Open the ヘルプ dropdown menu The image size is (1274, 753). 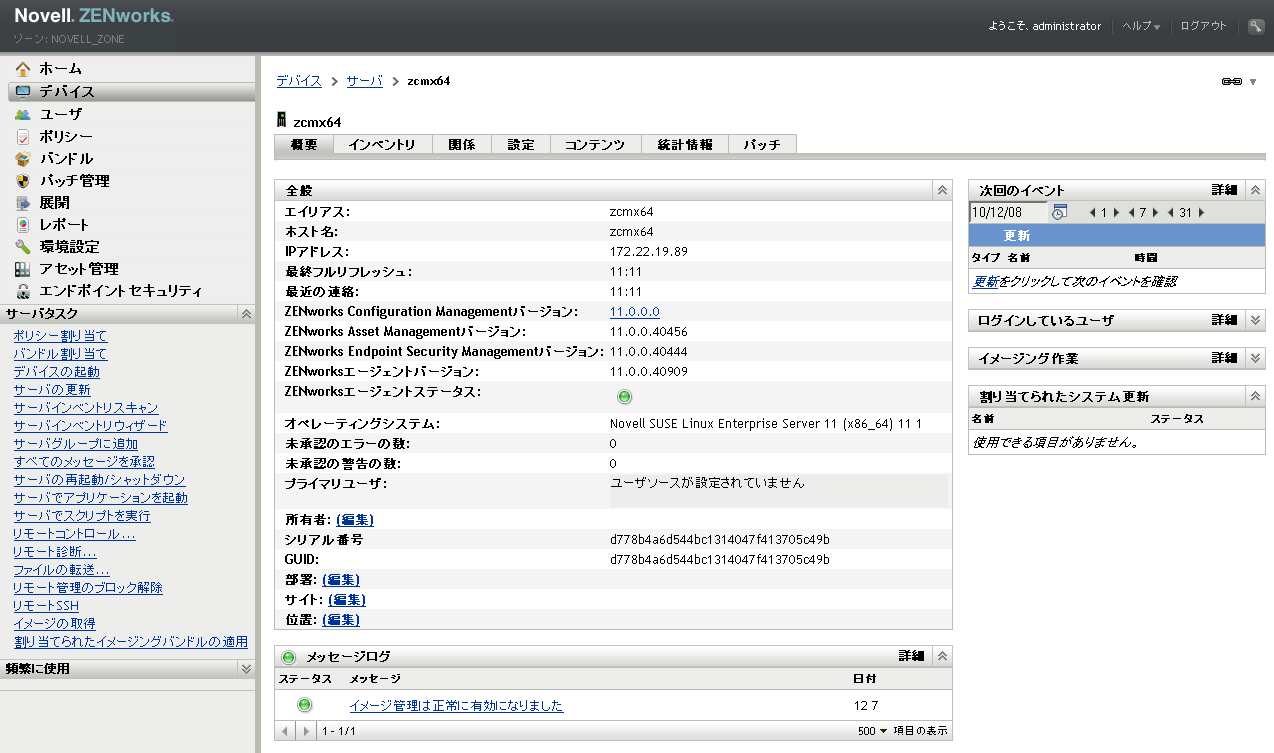click(1141, 27)
